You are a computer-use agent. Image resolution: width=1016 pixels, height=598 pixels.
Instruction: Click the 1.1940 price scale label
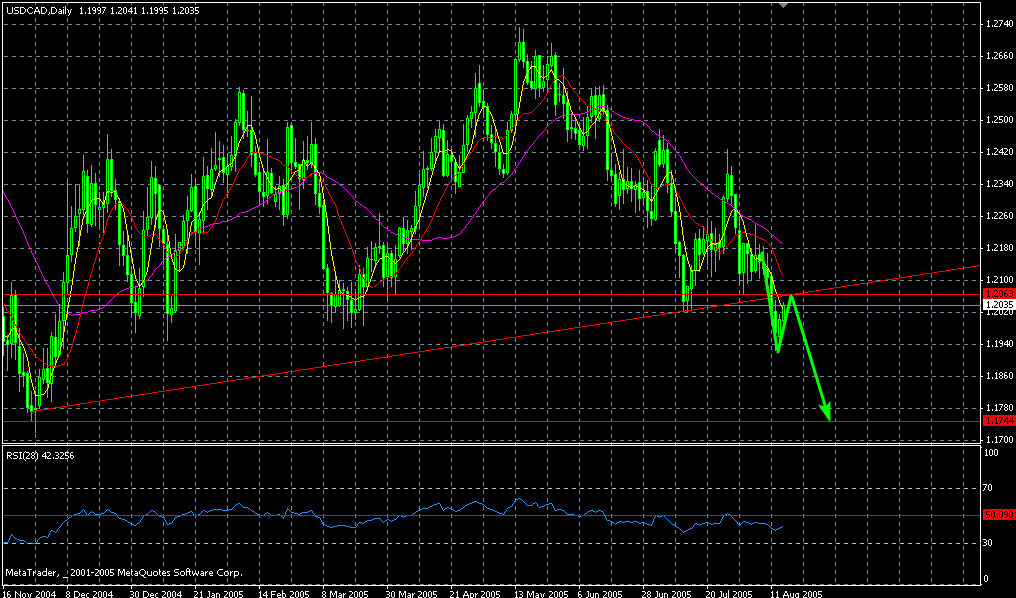pos(999,343)
